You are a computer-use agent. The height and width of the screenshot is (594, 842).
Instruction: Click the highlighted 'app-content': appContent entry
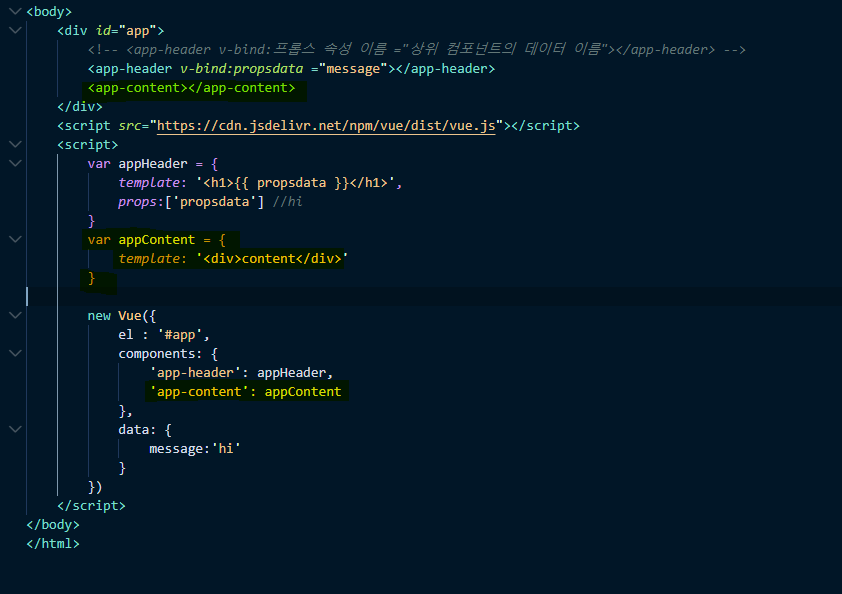click(245, 392)
